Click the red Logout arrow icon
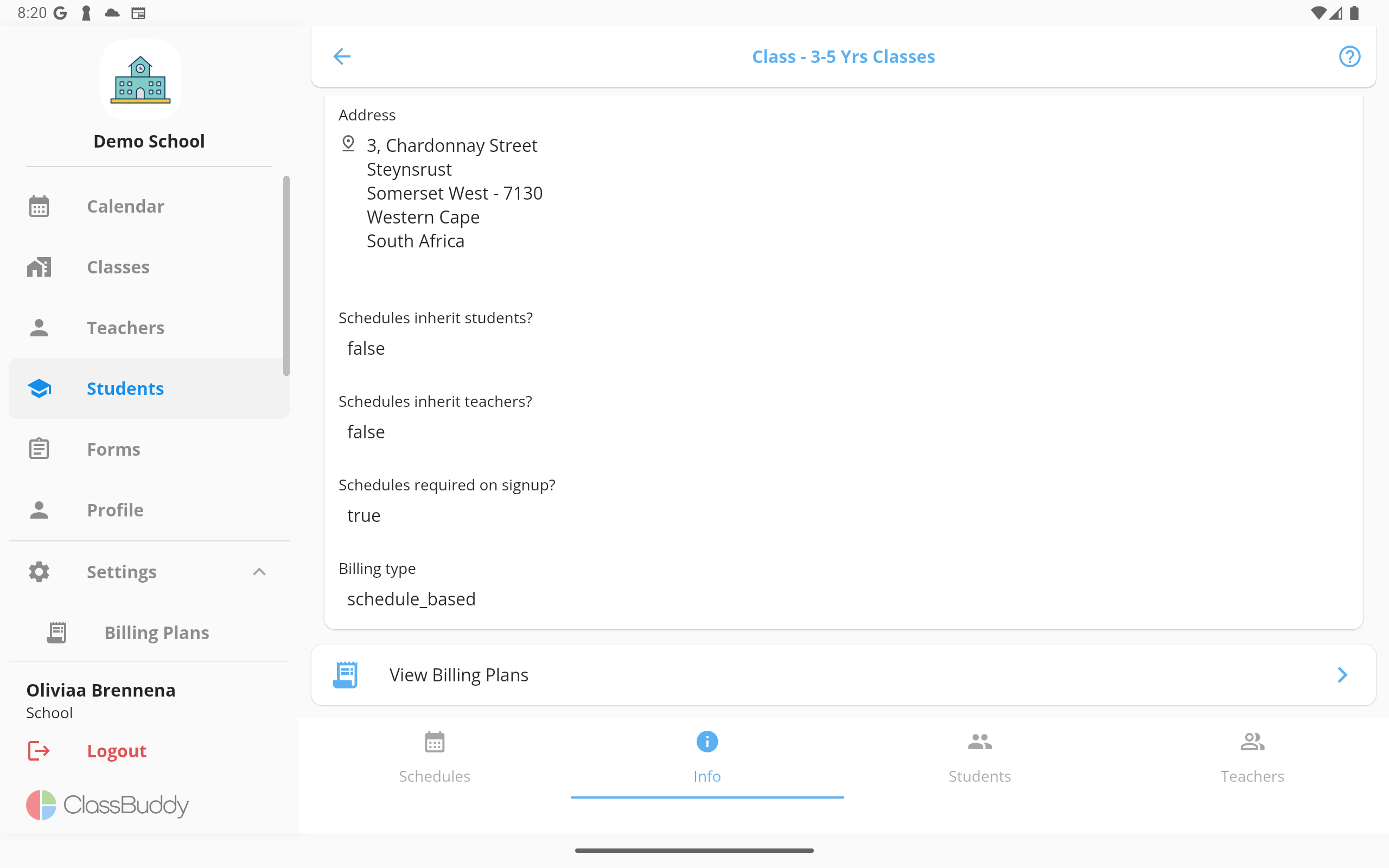1389x868 pixels. point(39,751)
